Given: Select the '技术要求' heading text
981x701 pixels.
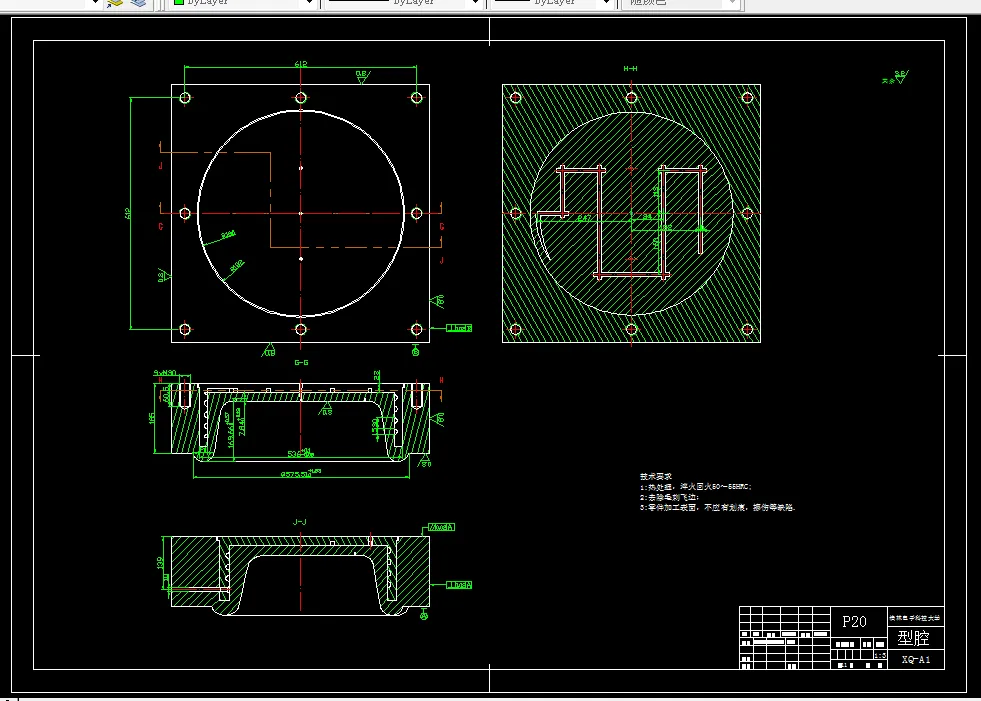Looking at the screenshot, I should (x=655, y=476).
